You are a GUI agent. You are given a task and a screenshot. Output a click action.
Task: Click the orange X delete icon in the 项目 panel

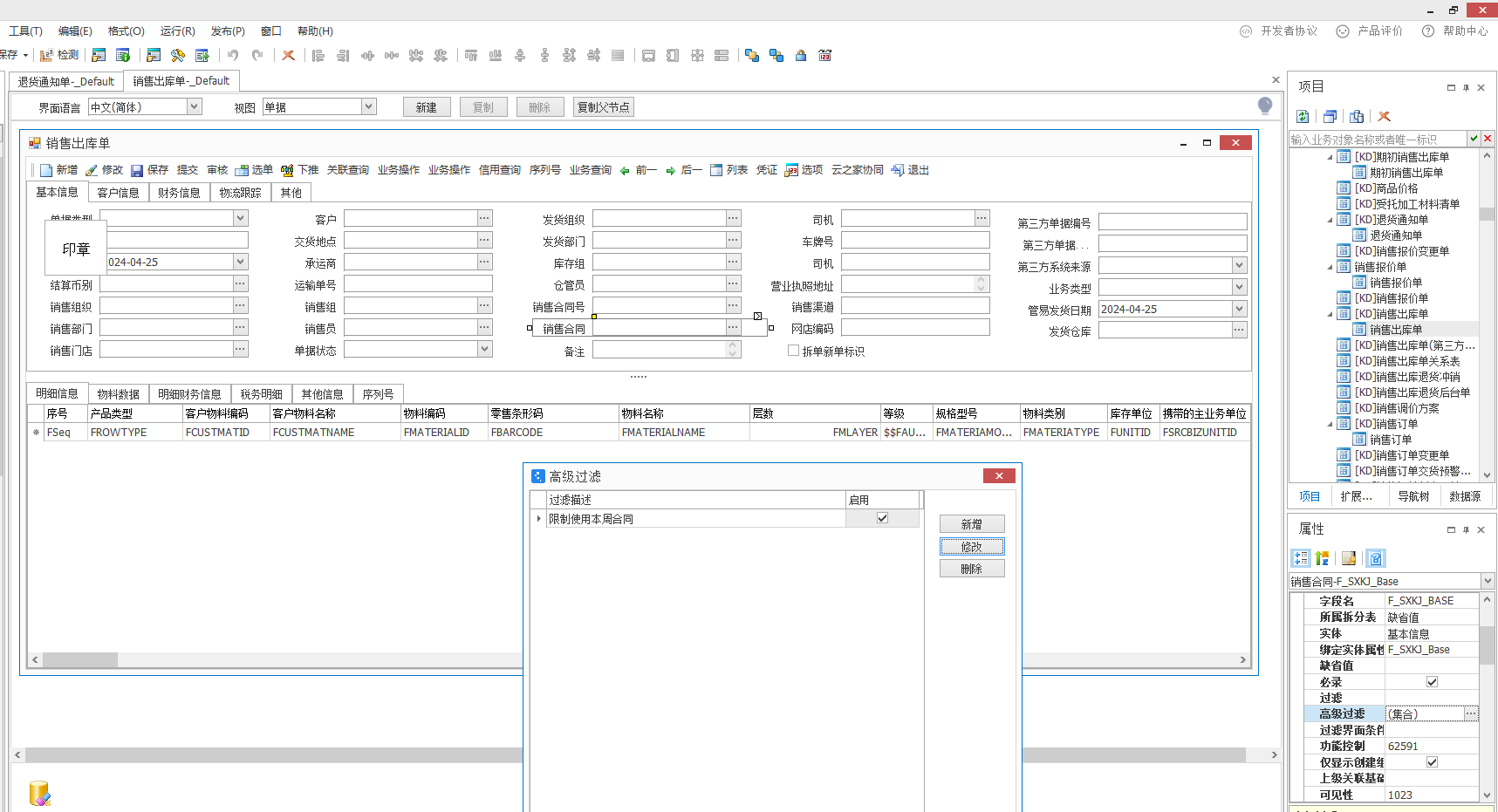click(1384, 117)
